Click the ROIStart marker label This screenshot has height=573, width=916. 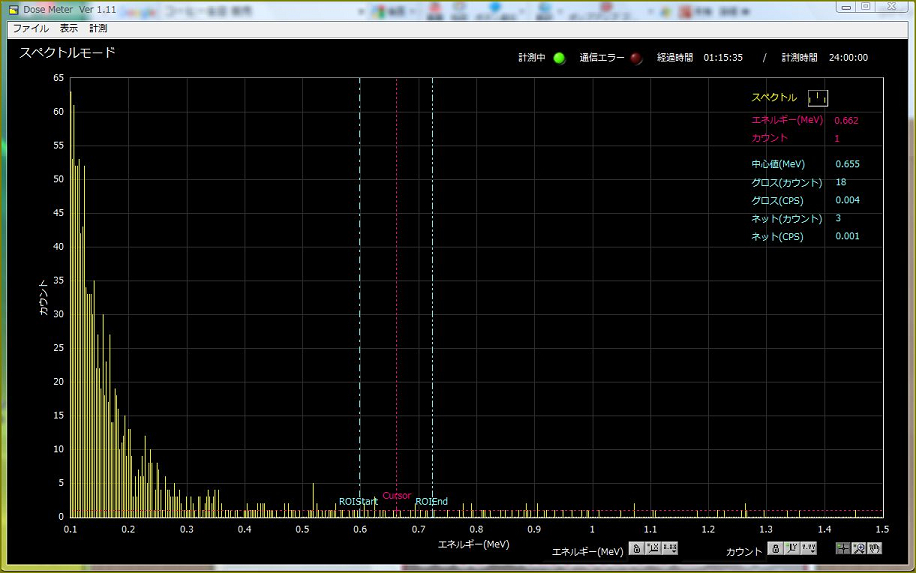coord(358,501)
